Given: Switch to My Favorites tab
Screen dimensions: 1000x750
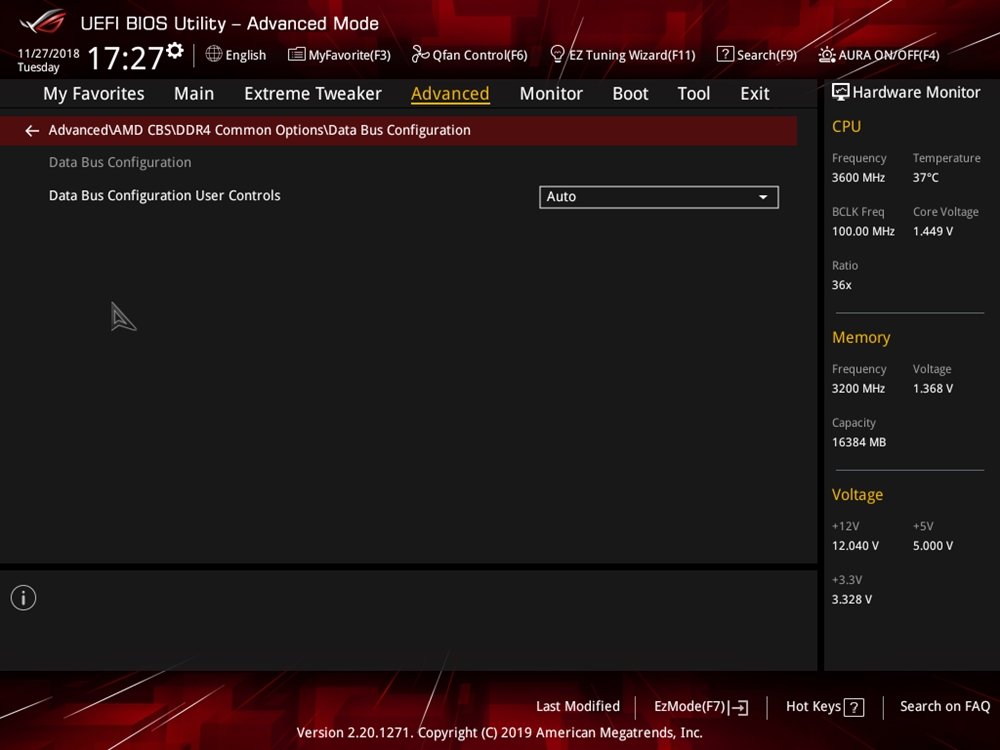Looking at the screenshot, I should tap(94, 94).
